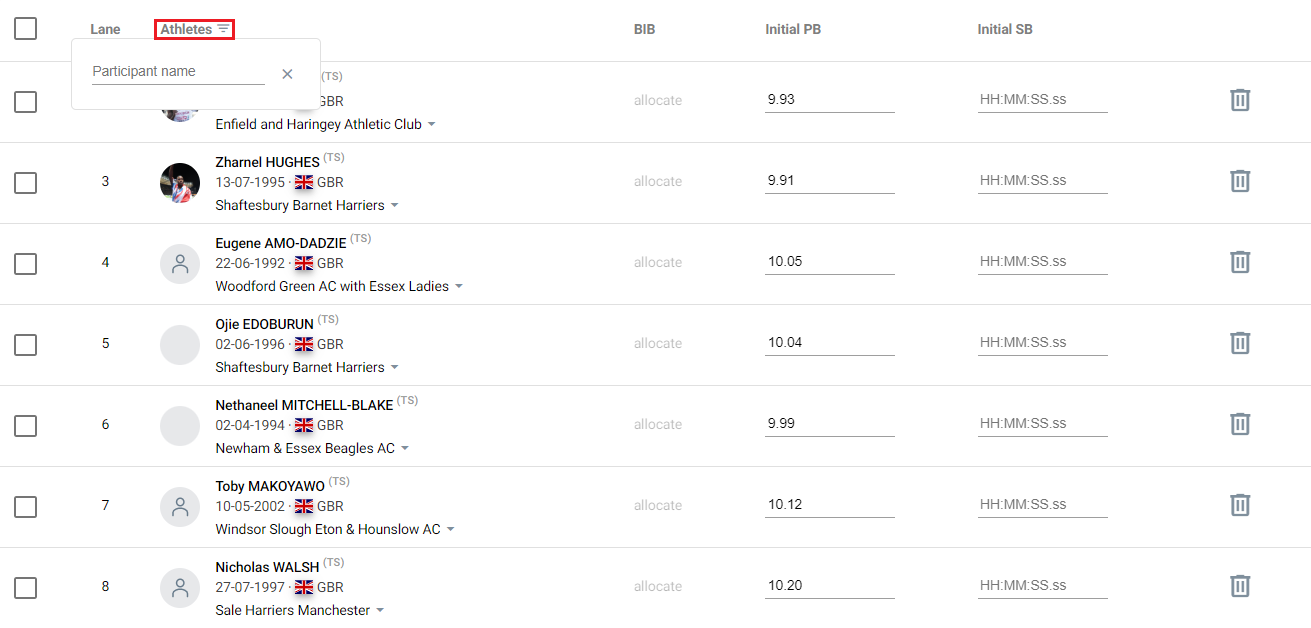
Task: Delete Zharnel Hughes using trash icon
Action: coord(1240,182)
